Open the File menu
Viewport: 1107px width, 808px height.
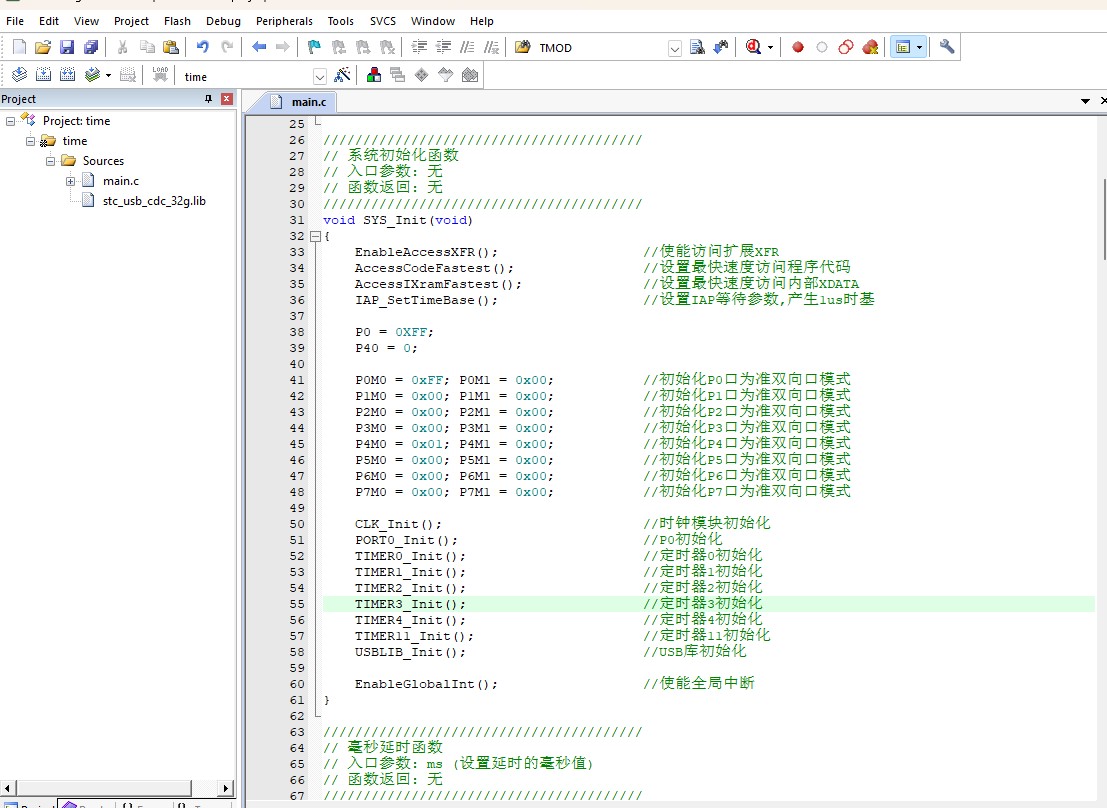pyautogui.click(x=15, y=21)
